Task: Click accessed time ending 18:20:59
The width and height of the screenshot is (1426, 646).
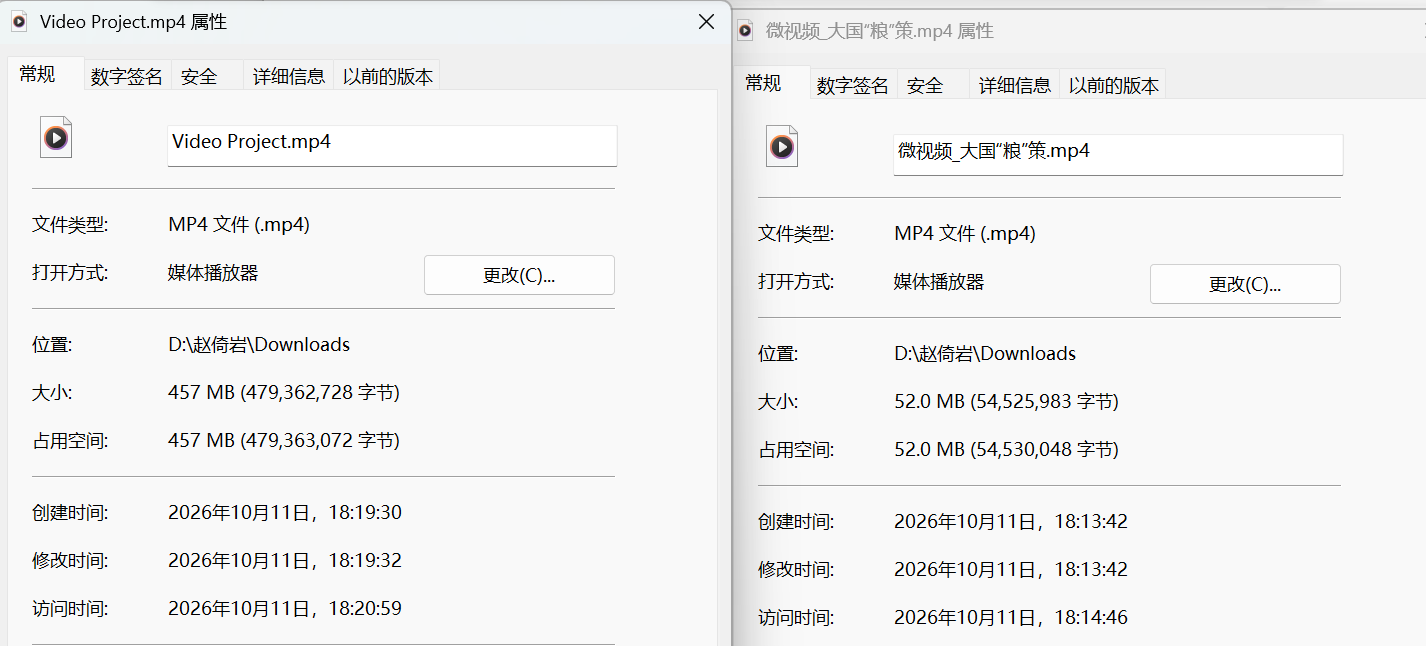Action: [285, 609]
